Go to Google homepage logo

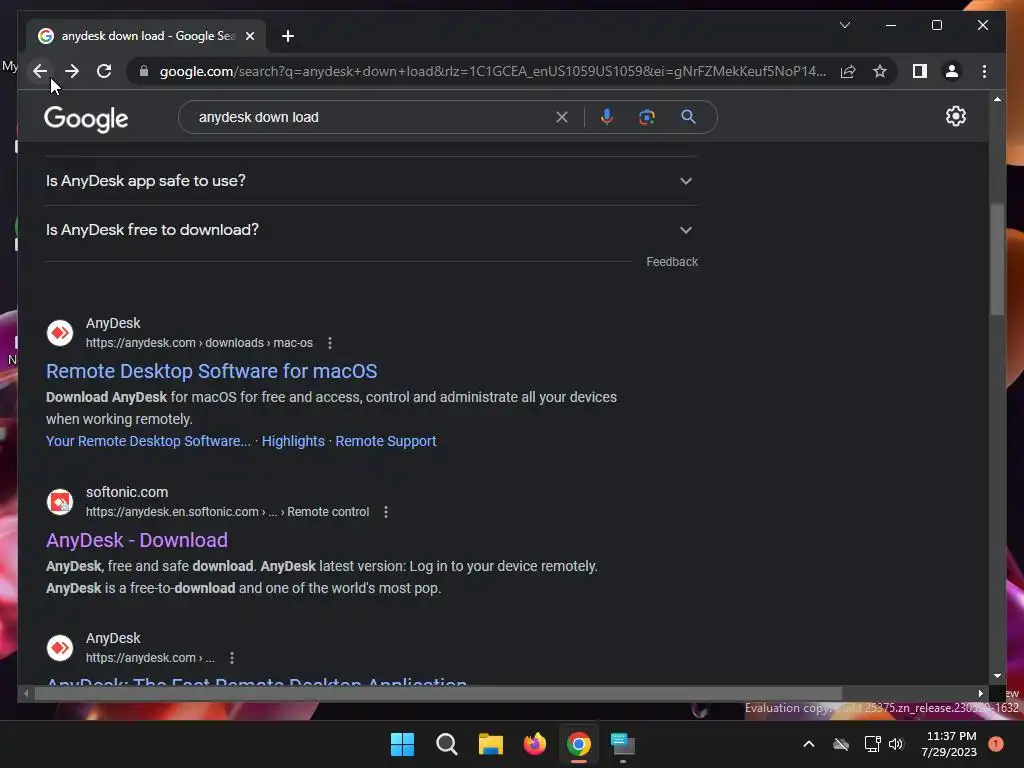coord(86,119)
